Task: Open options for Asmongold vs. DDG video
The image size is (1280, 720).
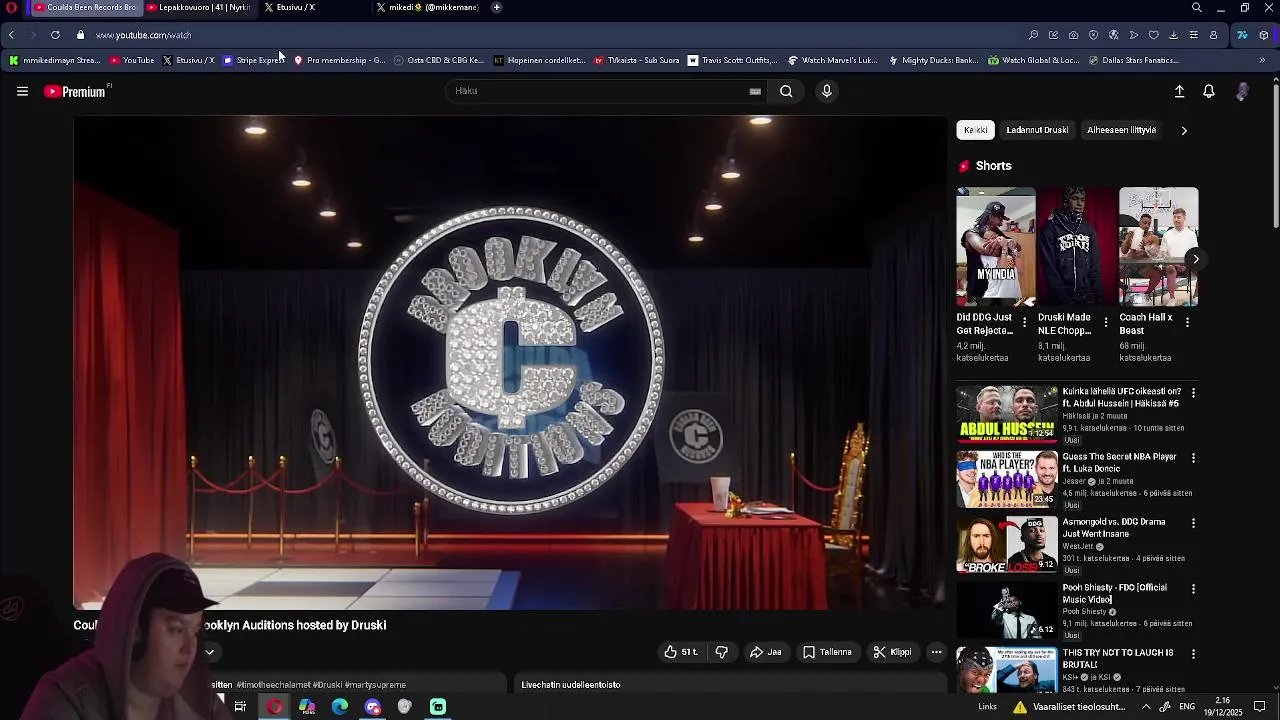Action: coord(1193,523)
